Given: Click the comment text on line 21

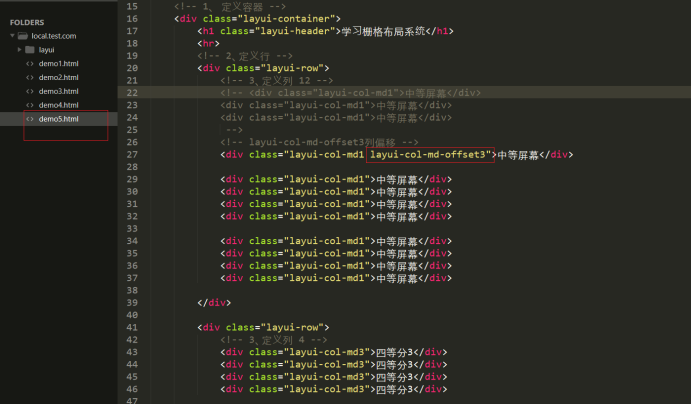Looking at the screenshot, I should (276, 80).
